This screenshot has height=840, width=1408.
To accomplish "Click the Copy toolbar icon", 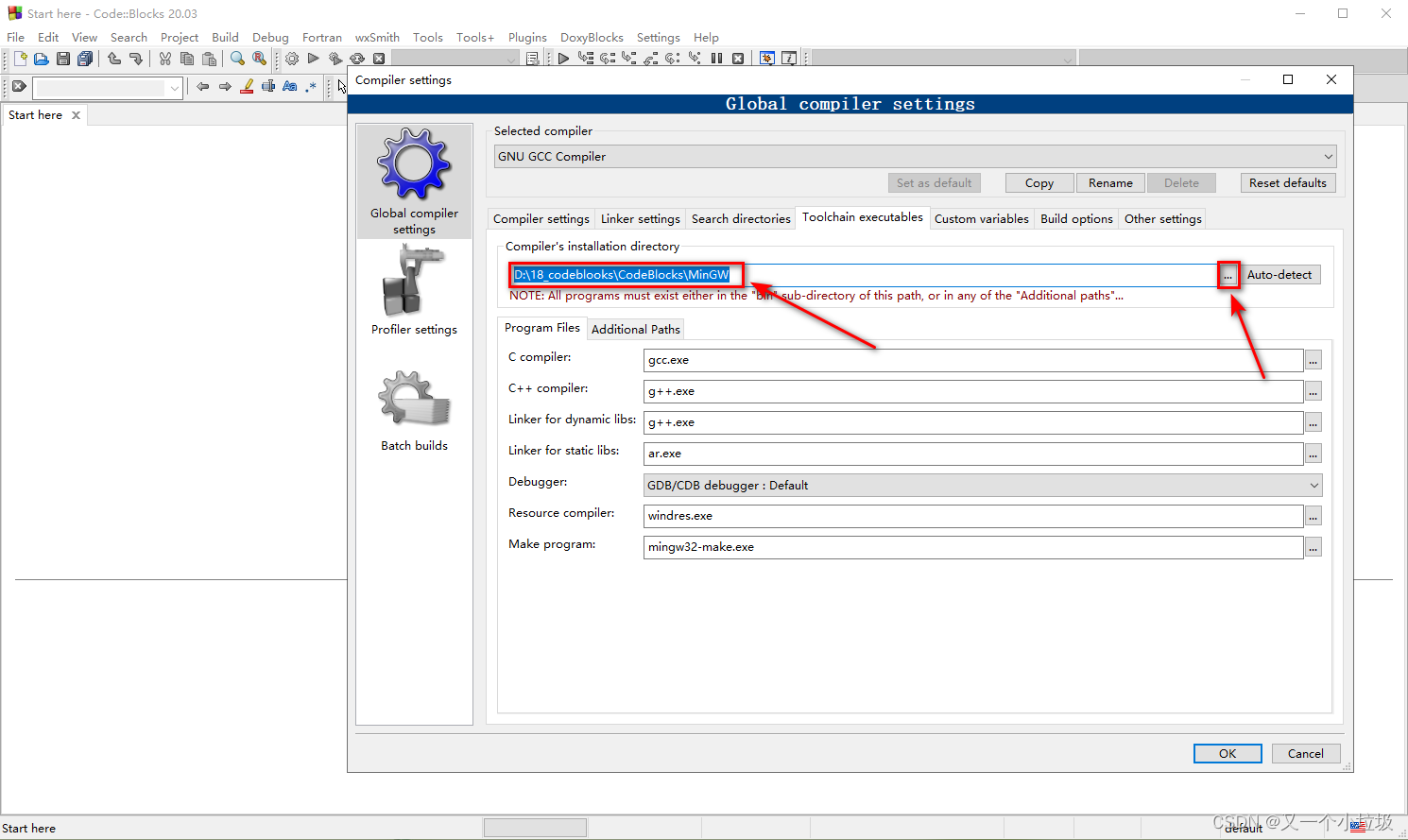I will point(187,59).
